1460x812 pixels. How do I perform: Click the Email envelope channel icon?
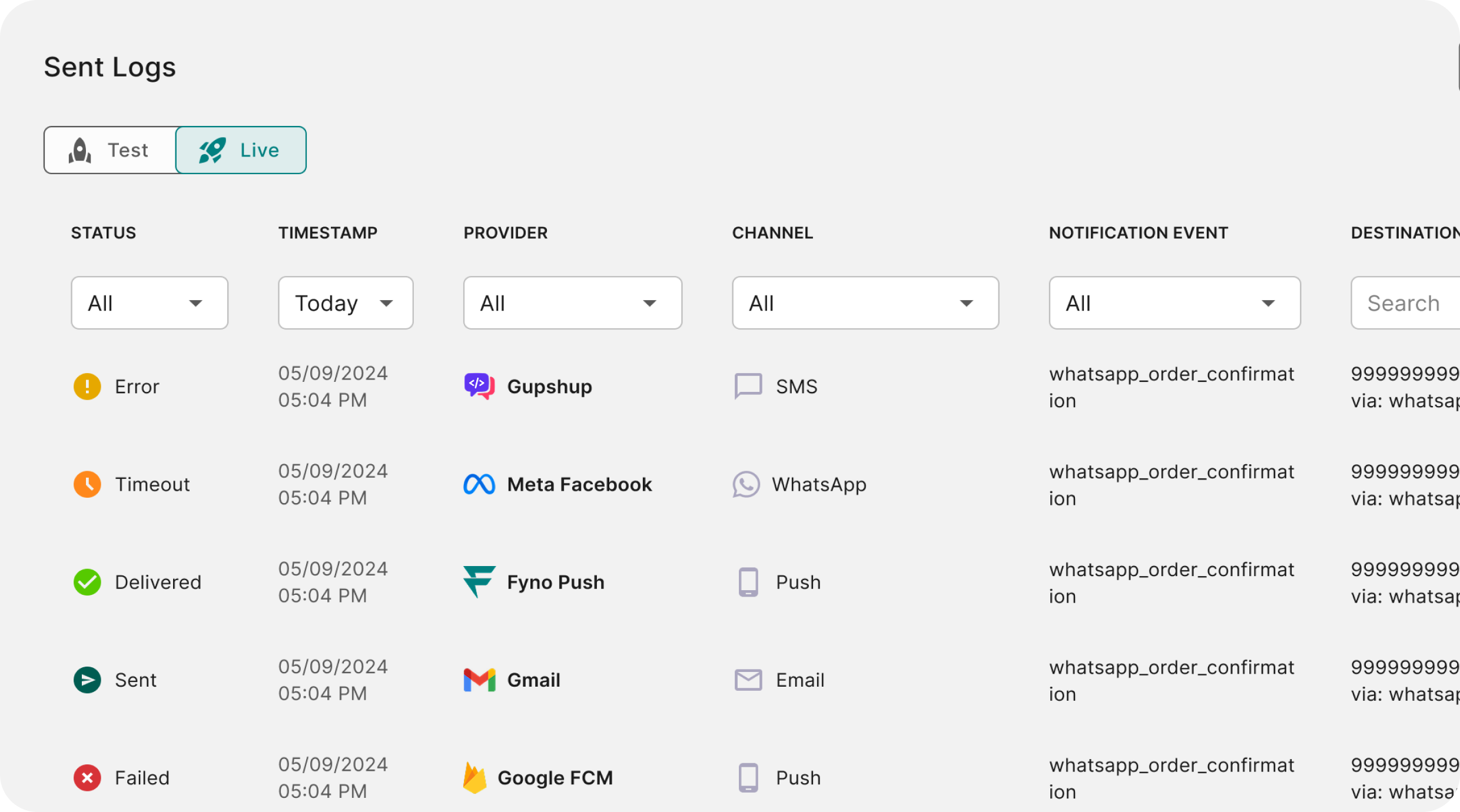click(x=748, y=680)
